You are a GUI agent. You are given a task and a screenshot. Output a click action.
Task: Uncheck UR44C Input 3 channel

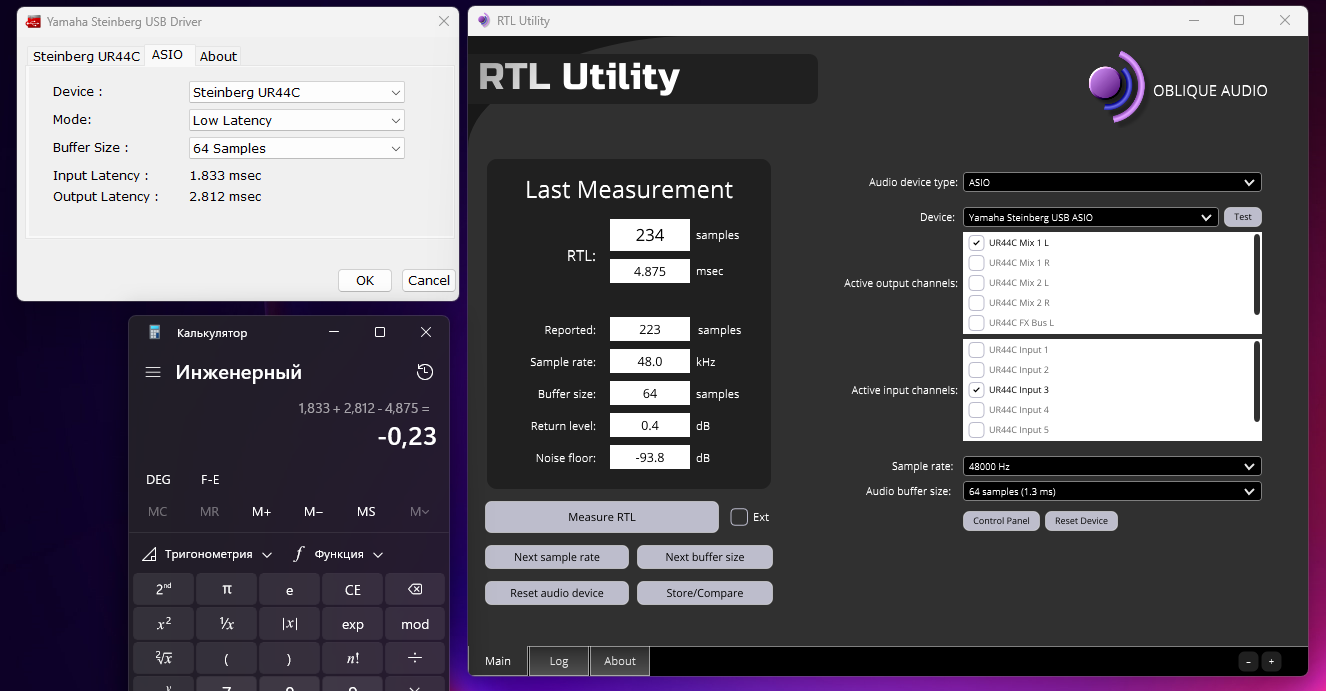[977, 390]
